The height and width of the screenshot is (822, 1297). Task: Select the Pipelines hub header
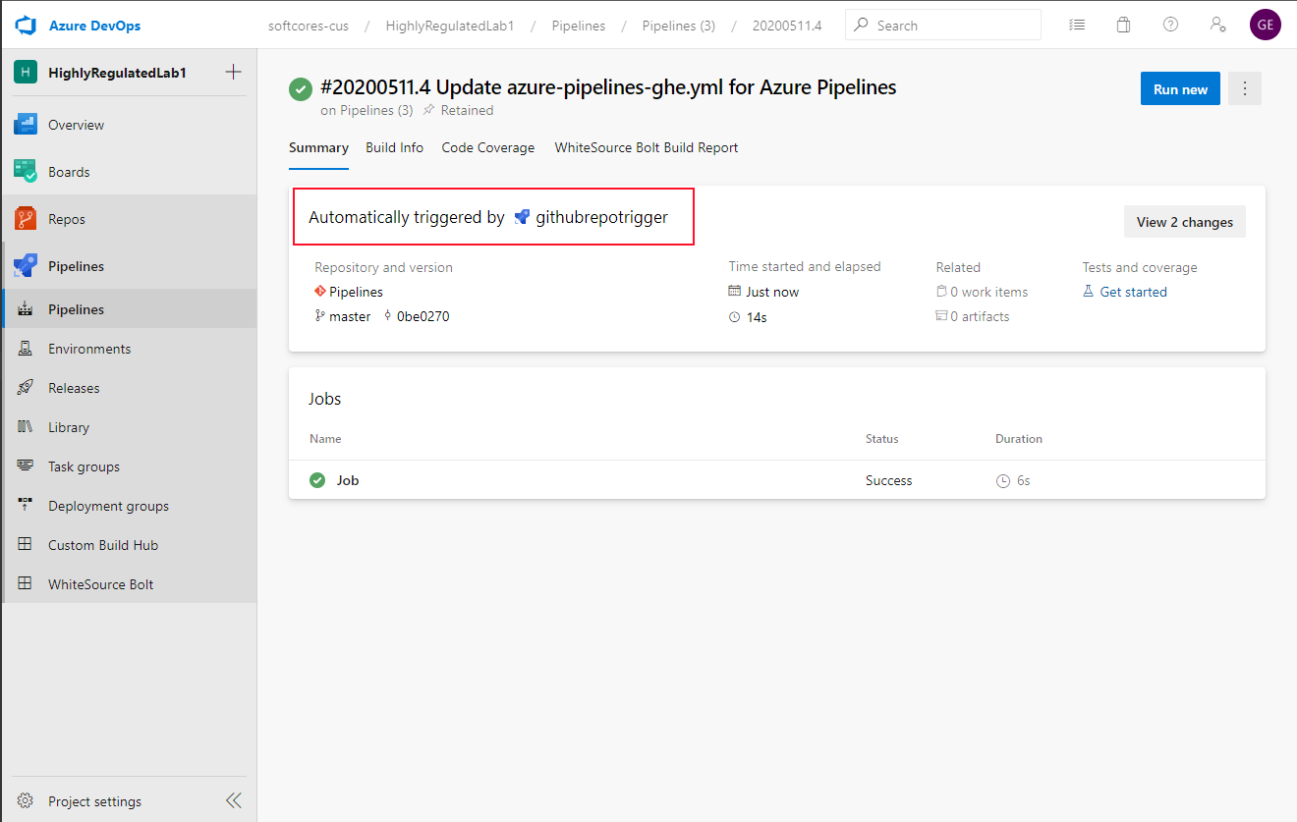tap(128, 266)
